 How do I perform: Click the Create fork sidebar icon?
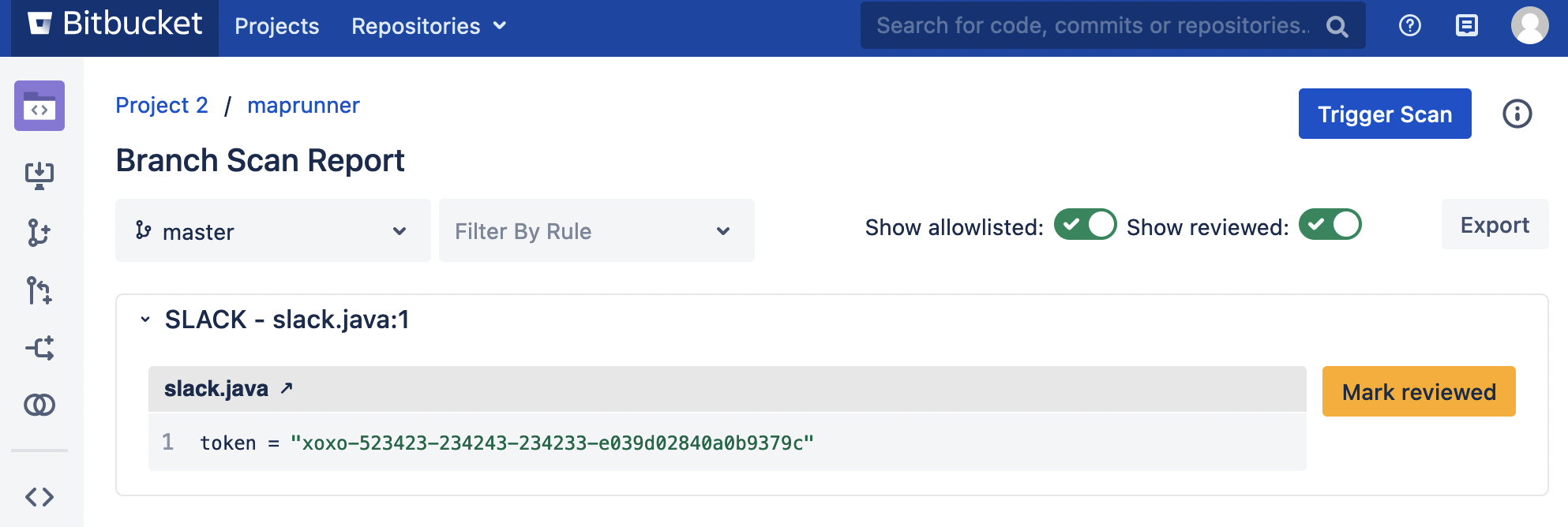click(x=39, y=348)
